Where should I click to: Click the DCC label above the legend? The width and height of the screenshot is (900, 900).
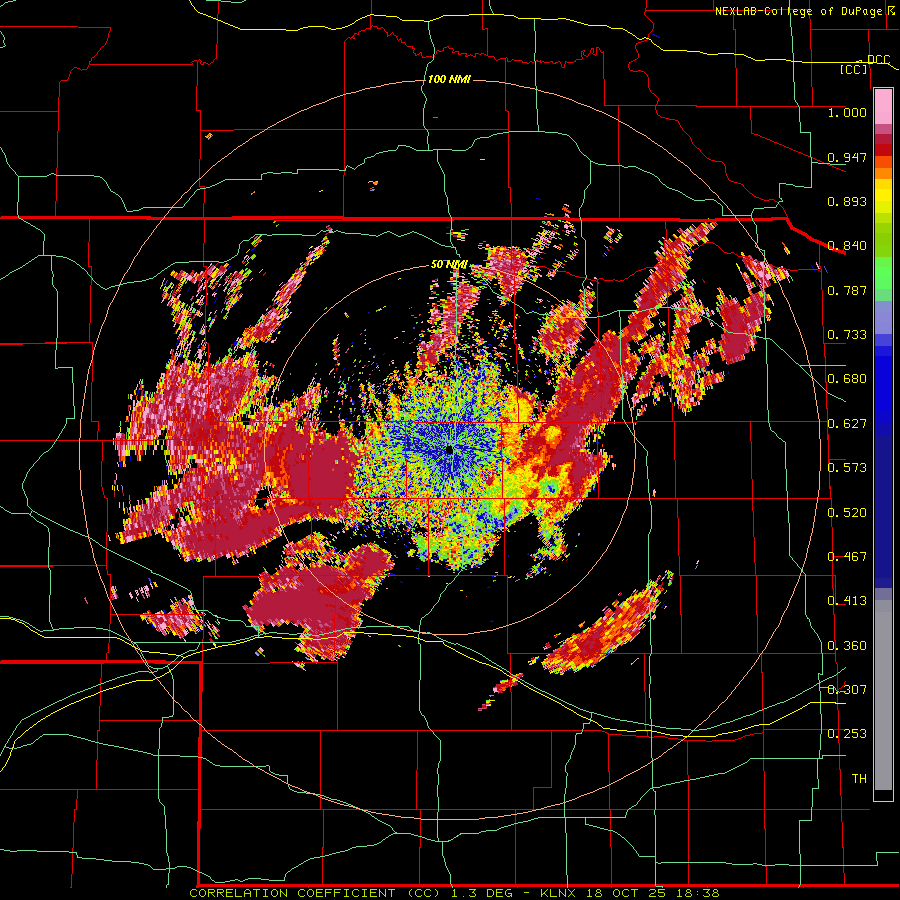click(x=878, y=60)
